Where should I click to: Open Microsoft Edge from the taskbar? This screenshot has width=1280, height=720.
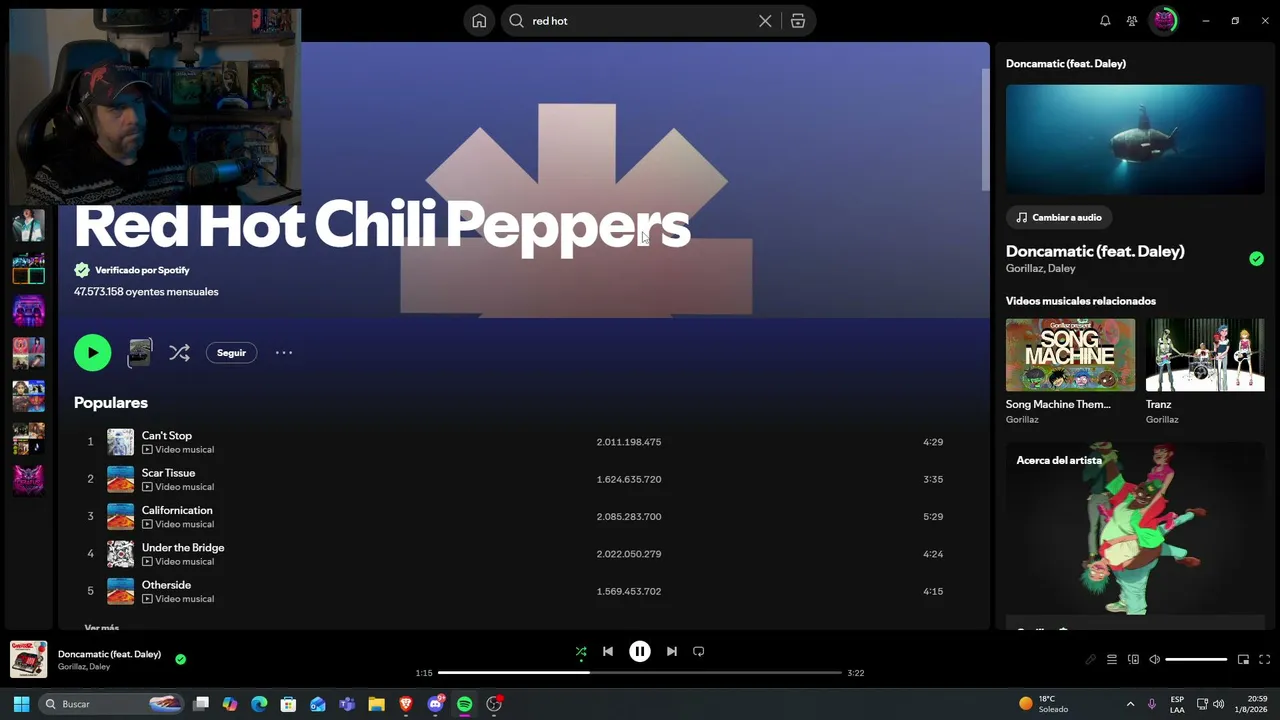point(259,704)
